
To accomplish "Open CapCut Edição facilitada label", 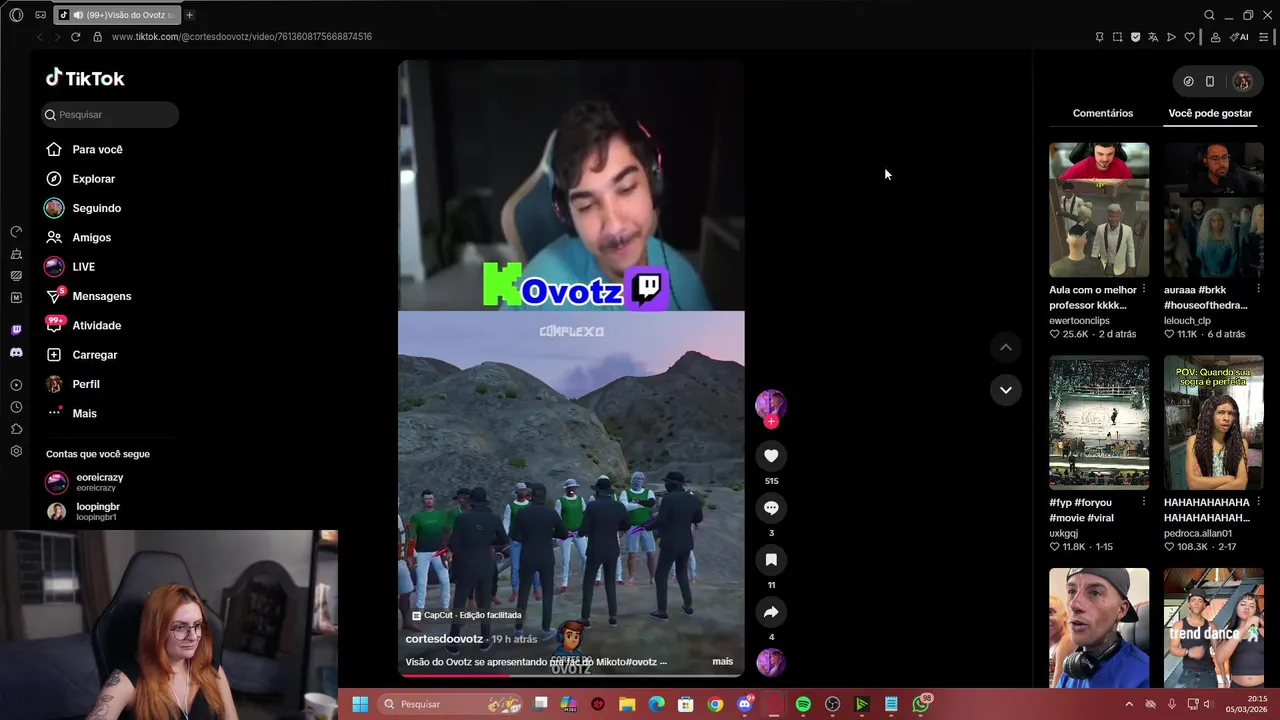I will (467, 615).
